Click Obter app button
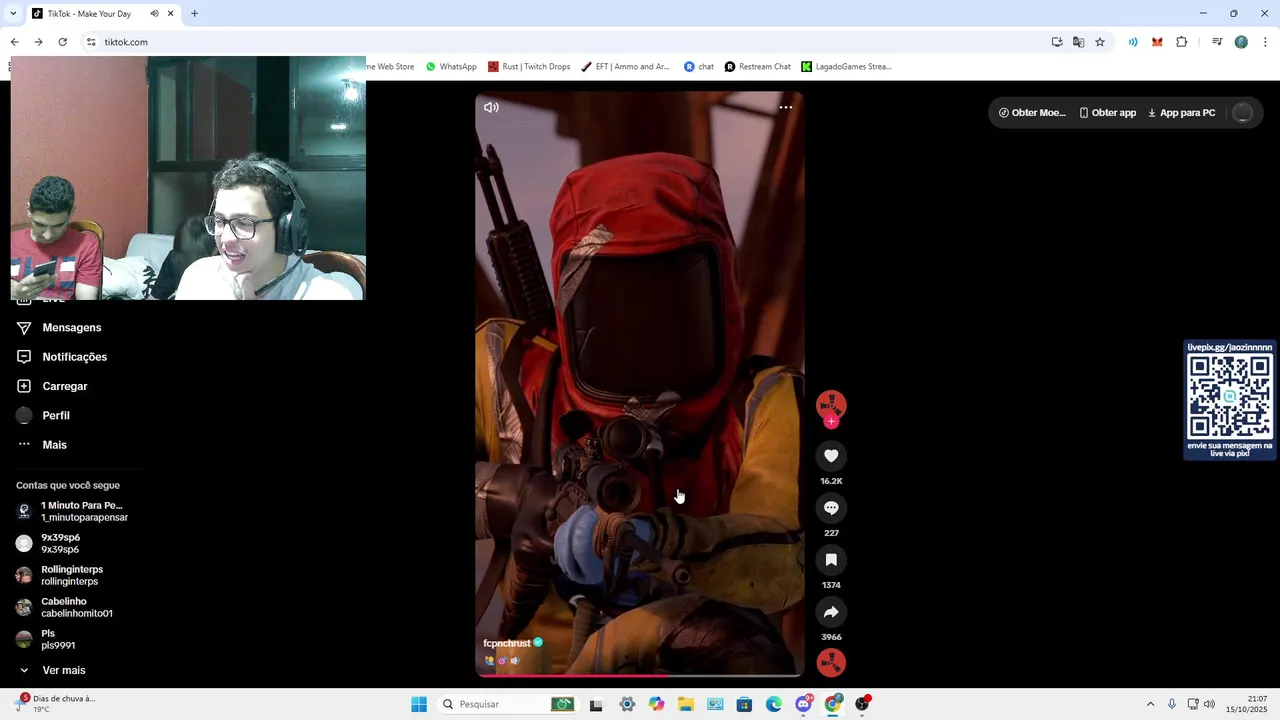 (1107, 113)
